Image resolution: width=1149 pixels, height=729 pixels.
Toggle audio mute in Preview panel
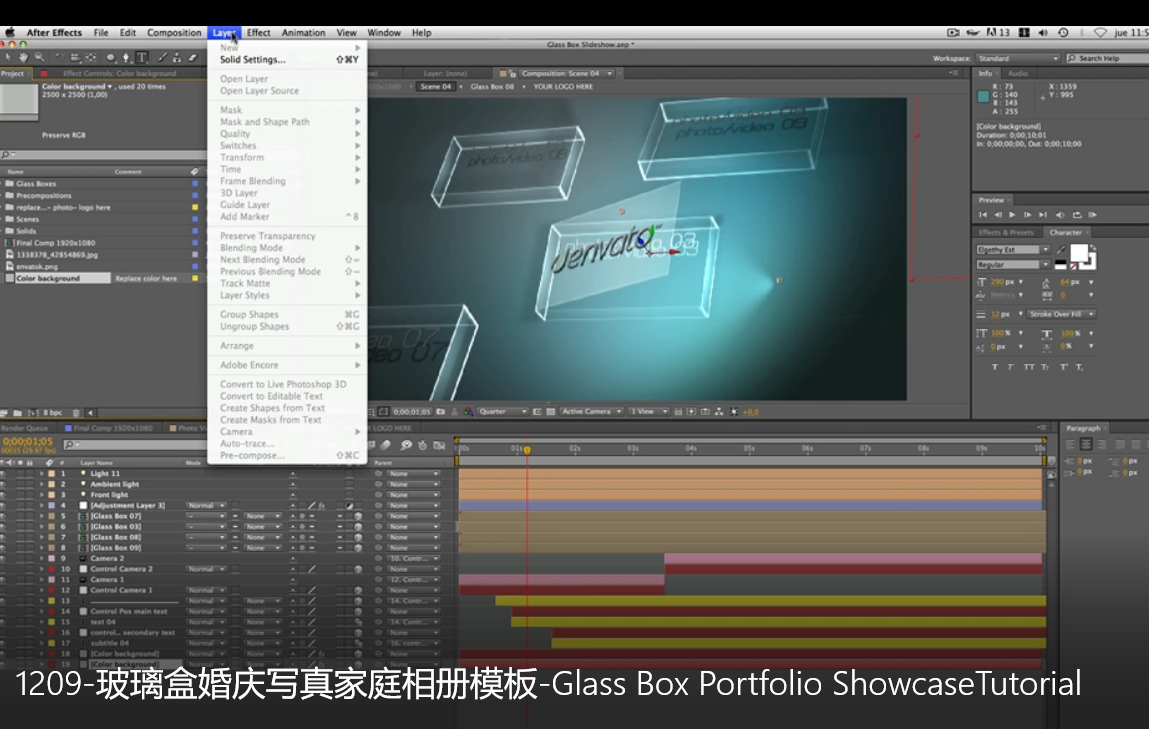click(x=1060, y=215)
